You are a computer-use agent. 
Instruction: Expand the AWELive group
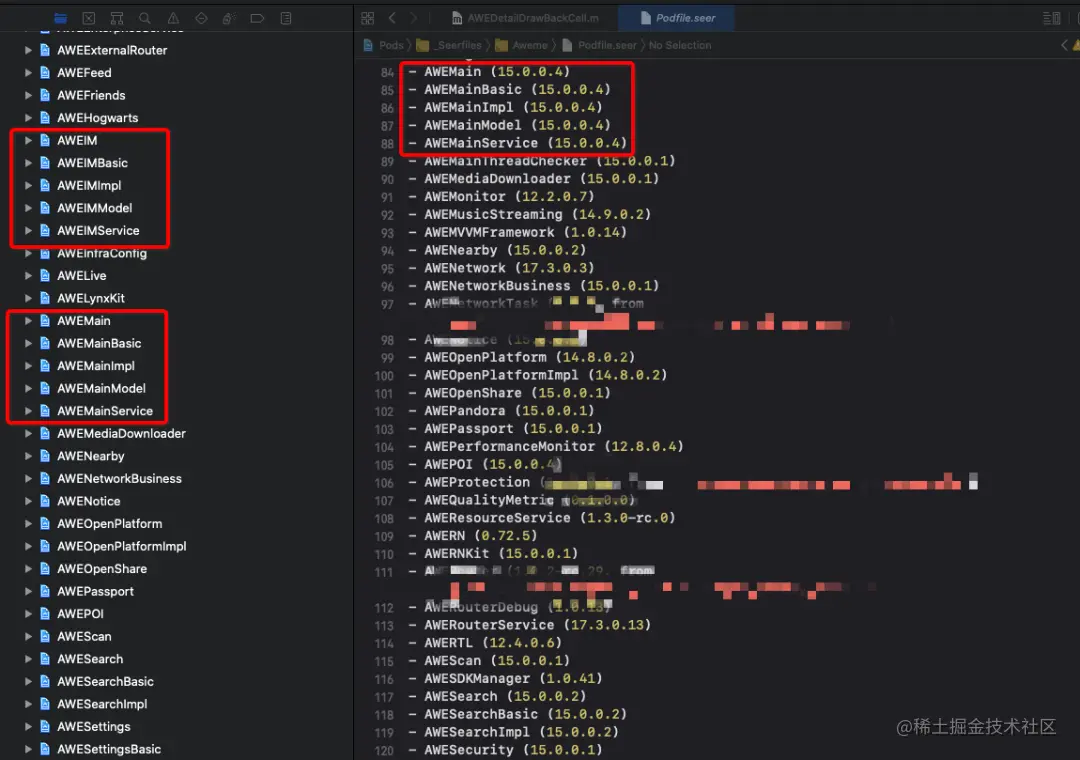click(x=28, y=276)
